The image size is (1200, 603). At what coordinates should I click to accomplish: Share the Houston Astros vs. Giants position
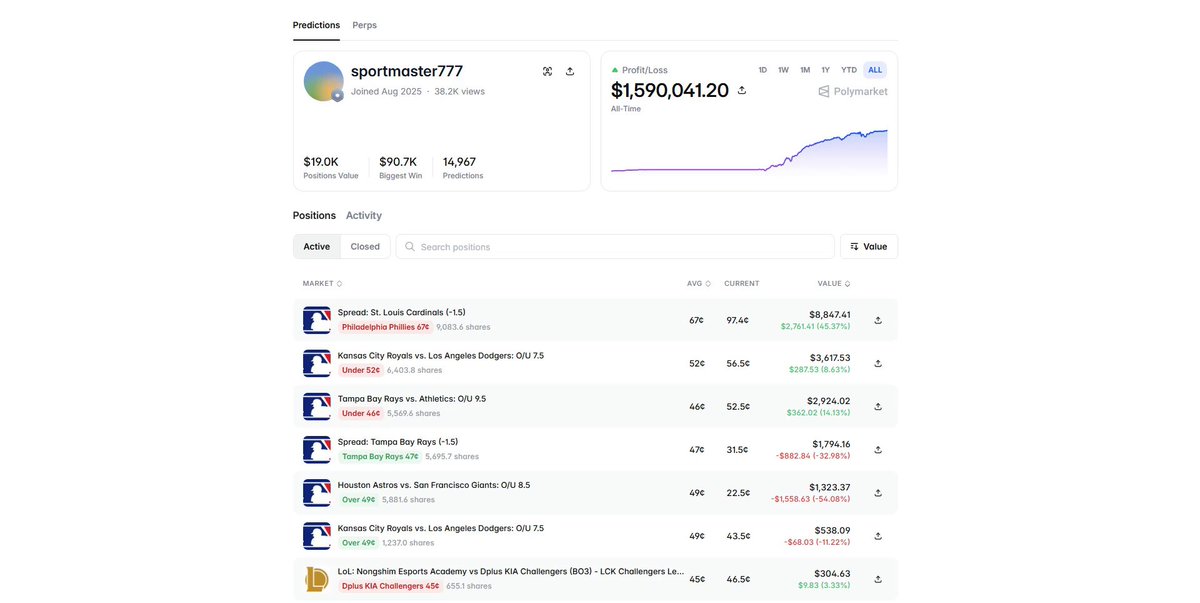[878, 492]
